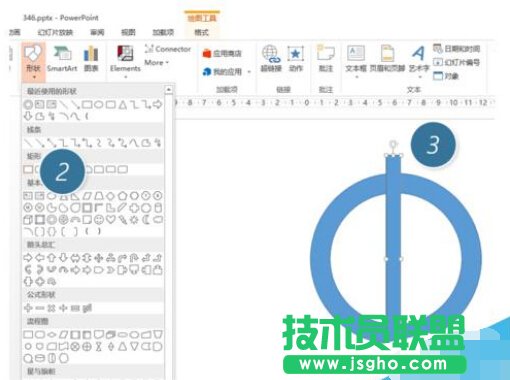Insert slide number (幻灯片编号)
Image resolution: width=510 pixels, height=380 pixels.
coord(456,62)
